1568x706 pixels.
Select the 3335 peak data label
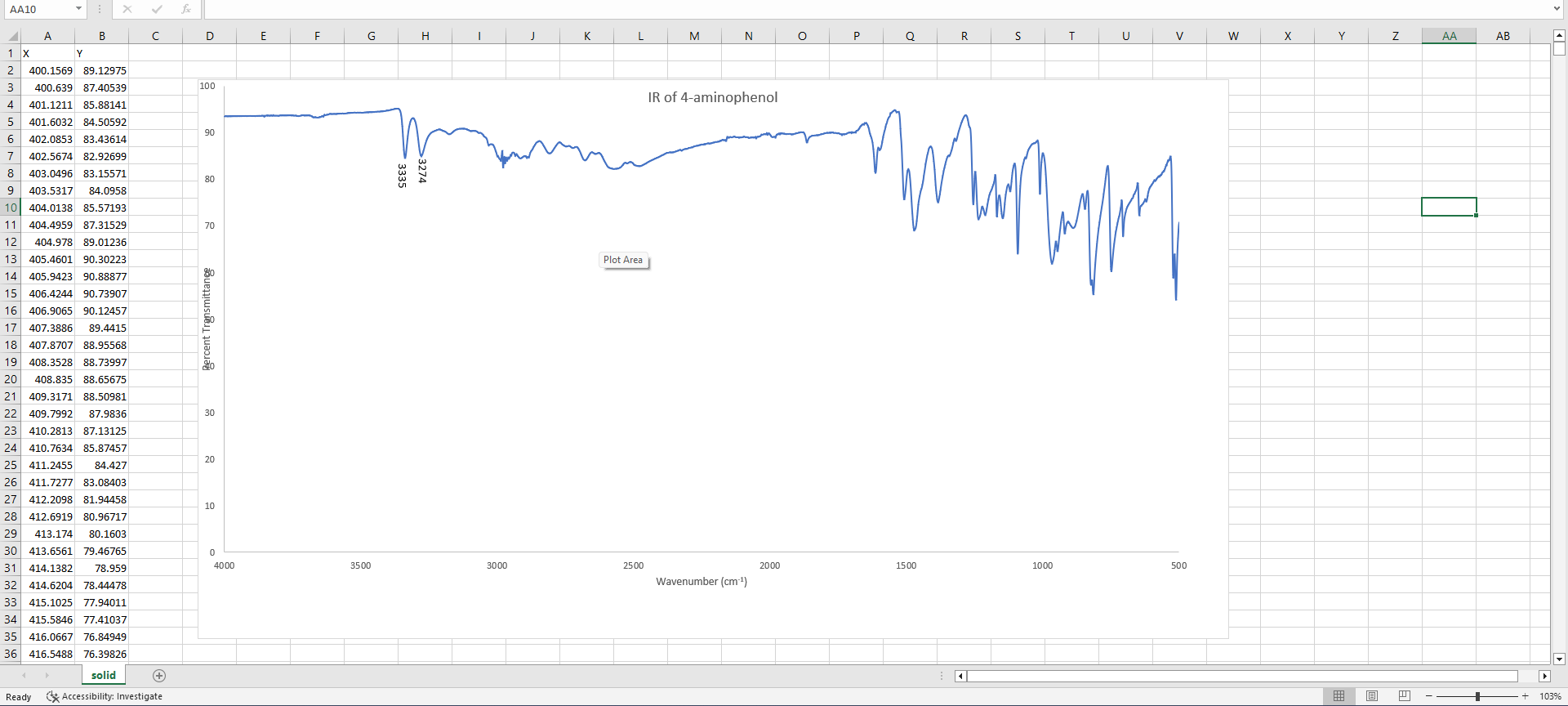[x=402, y=176]
